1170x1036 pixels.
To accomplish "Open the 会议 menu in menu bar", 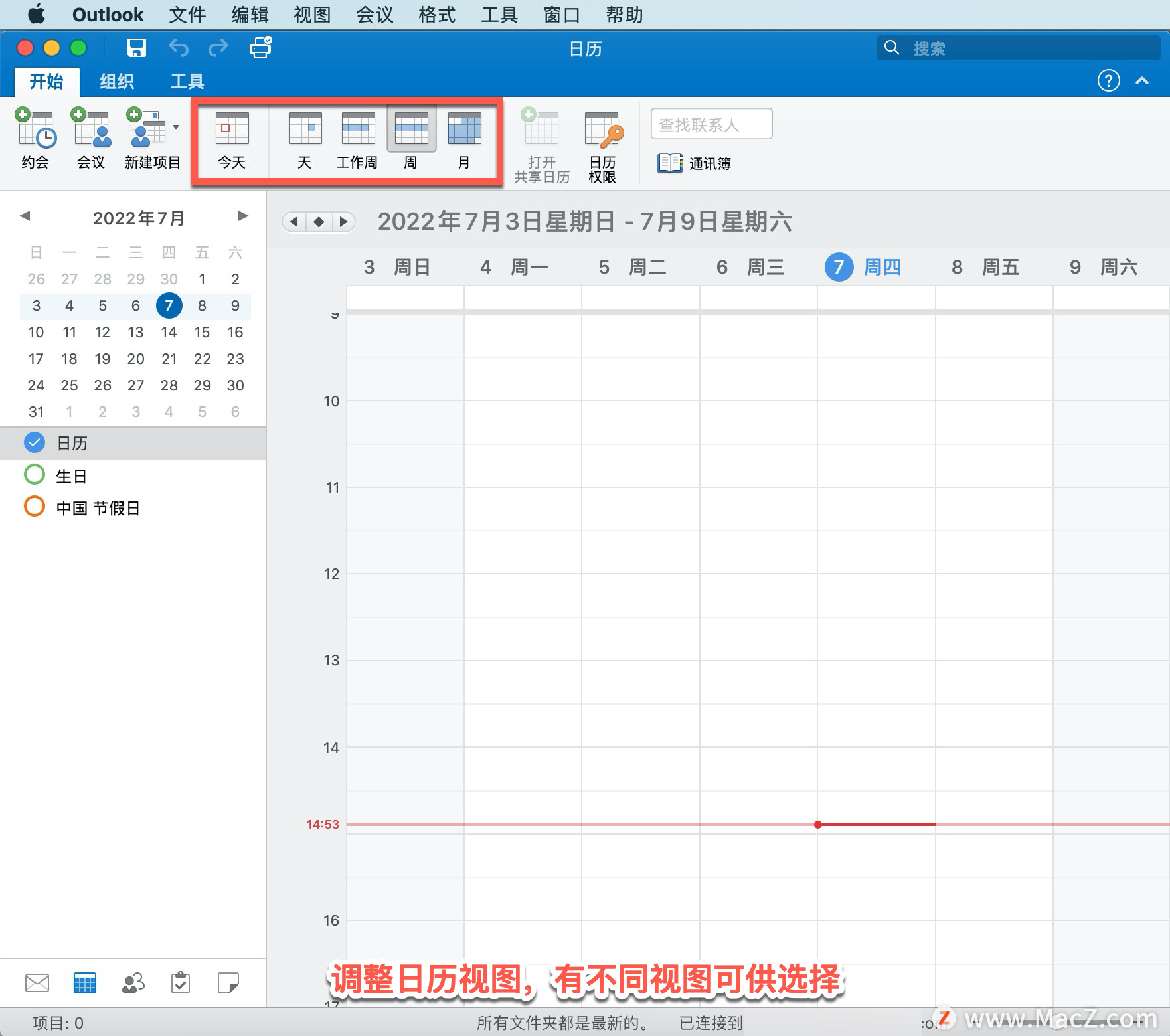I will 375,15.
